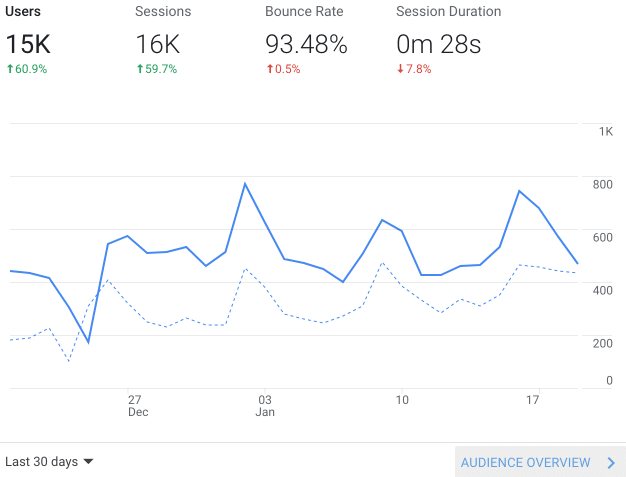Click the 15K users value

(x=27, y=44)
